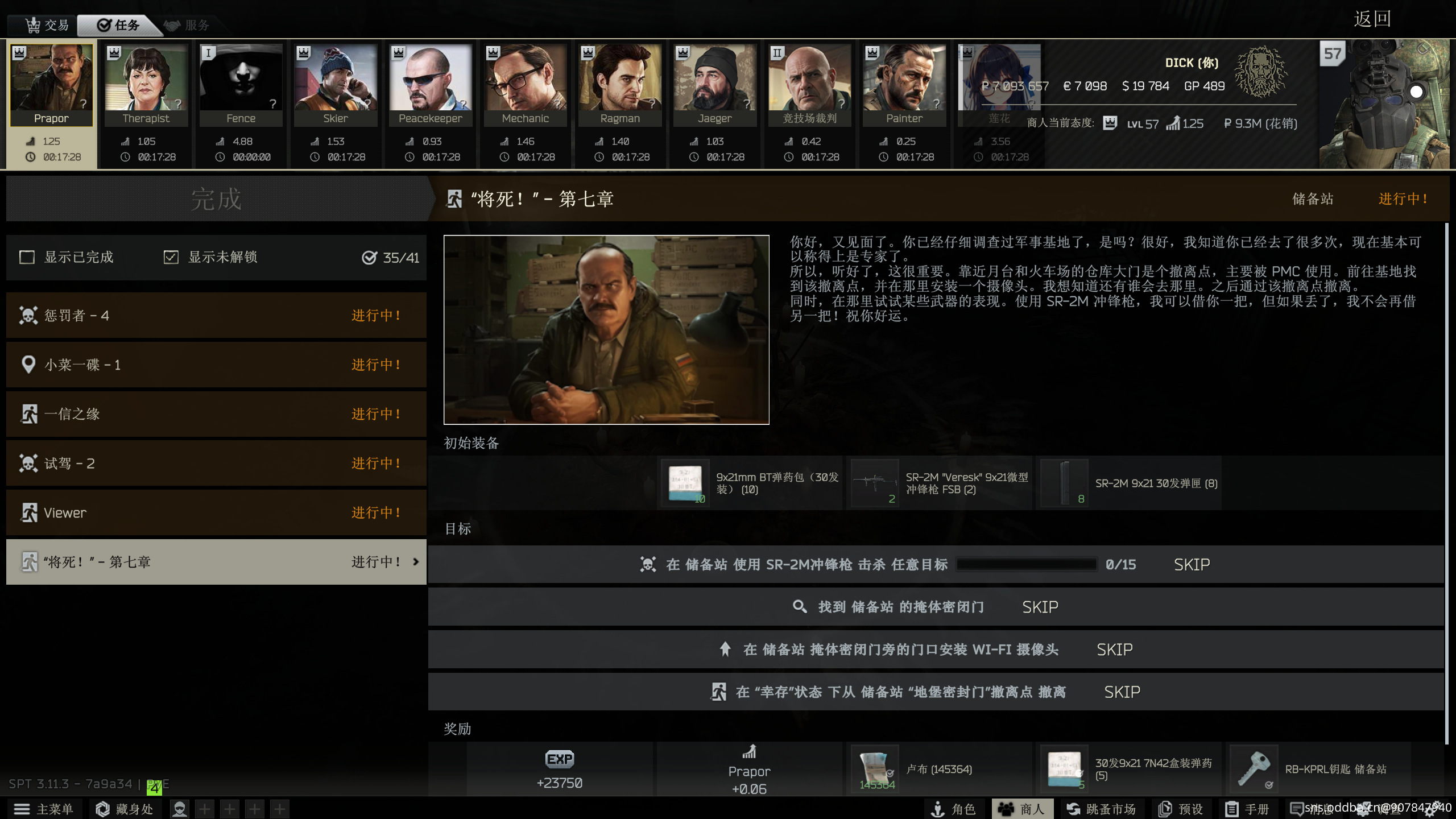The height and width of the screenshot is (819, 1456).
Task: Click the RB-KPRL key reward icon
Action: click(x=1254, y=769)
